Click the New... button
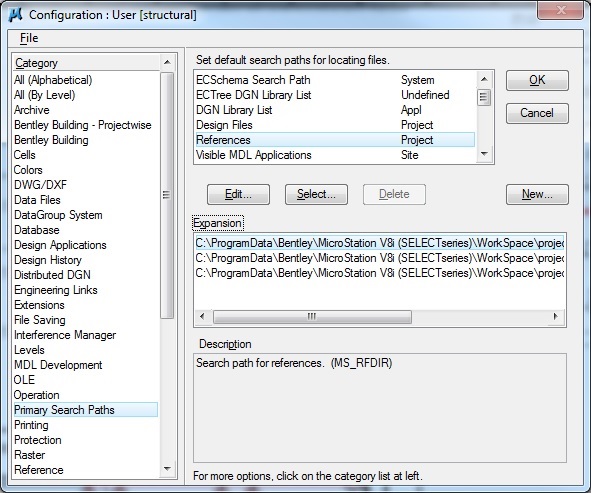The height and width of the screenshot is (493, 591). (x=537, y=194)
